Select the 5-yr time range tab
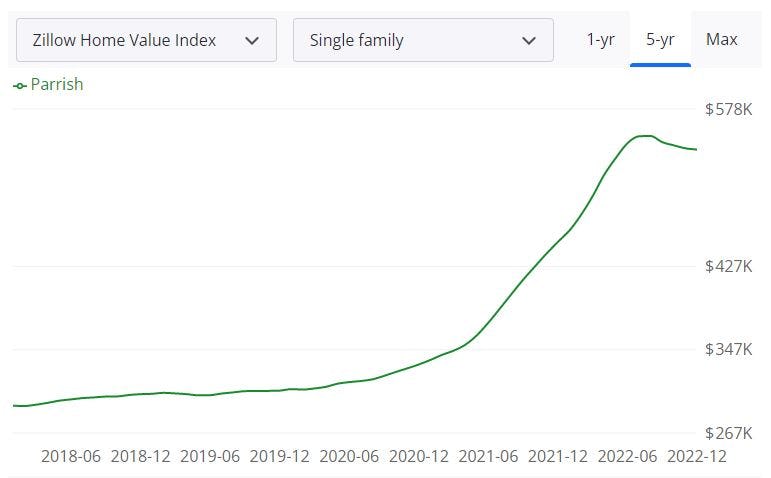This screenshot has height=478, width=771. point(660,40)
